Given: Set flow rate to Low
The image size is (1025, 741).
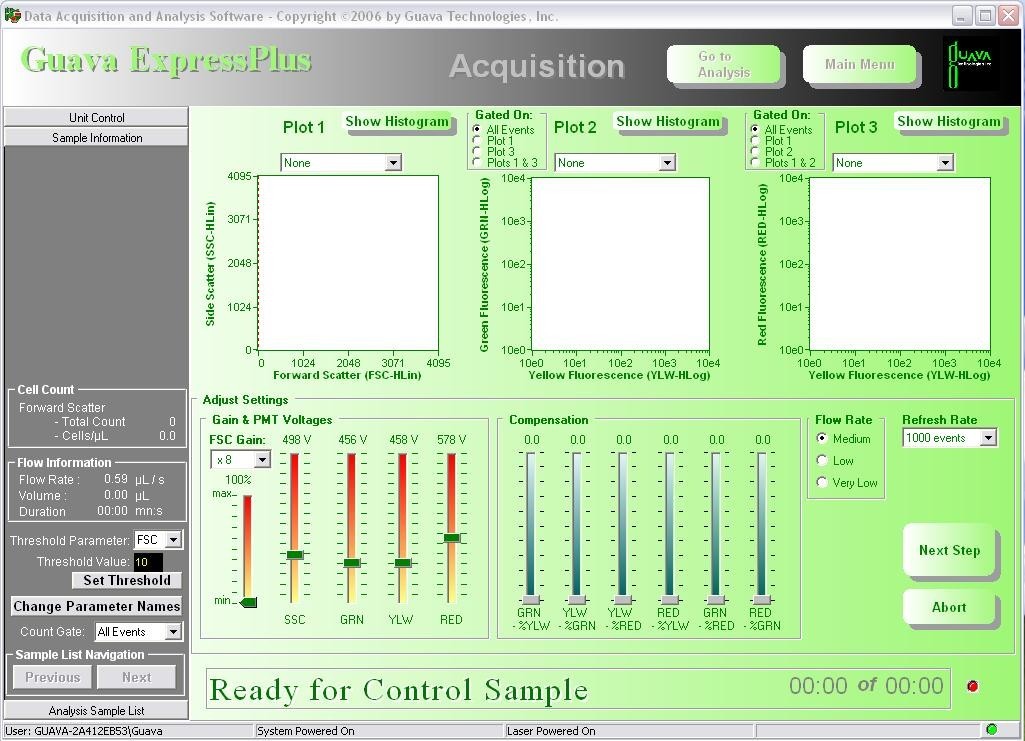Looking at the screenshot, I should click(x=822, y=461).
